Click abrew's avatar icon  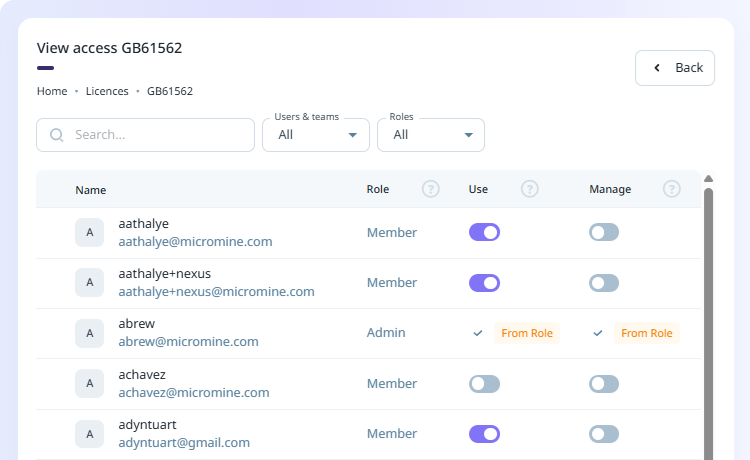click(x=90, y=333)
